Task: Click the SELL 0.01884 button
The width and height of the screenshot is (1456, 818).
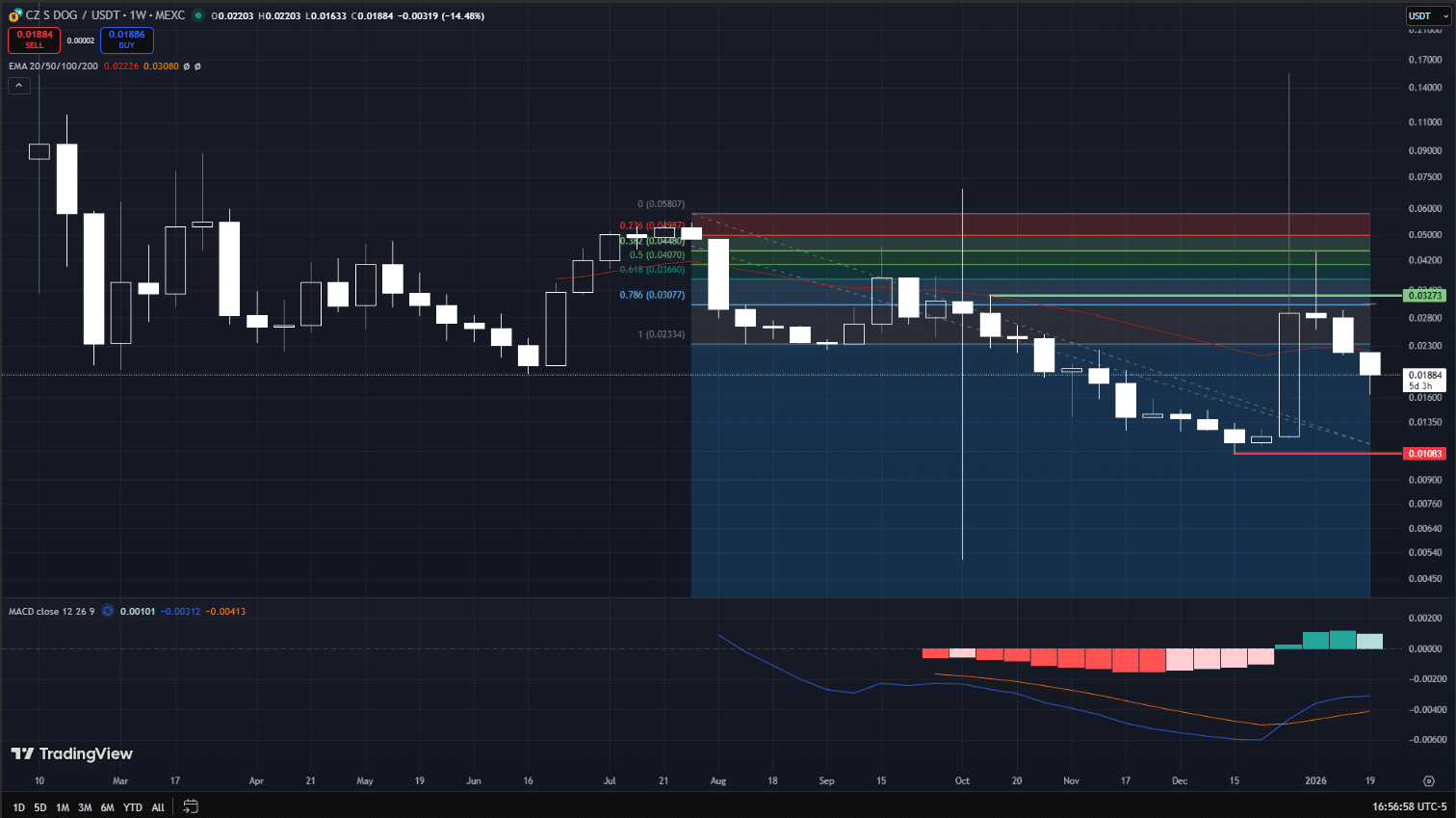Action: click(35, 40)
